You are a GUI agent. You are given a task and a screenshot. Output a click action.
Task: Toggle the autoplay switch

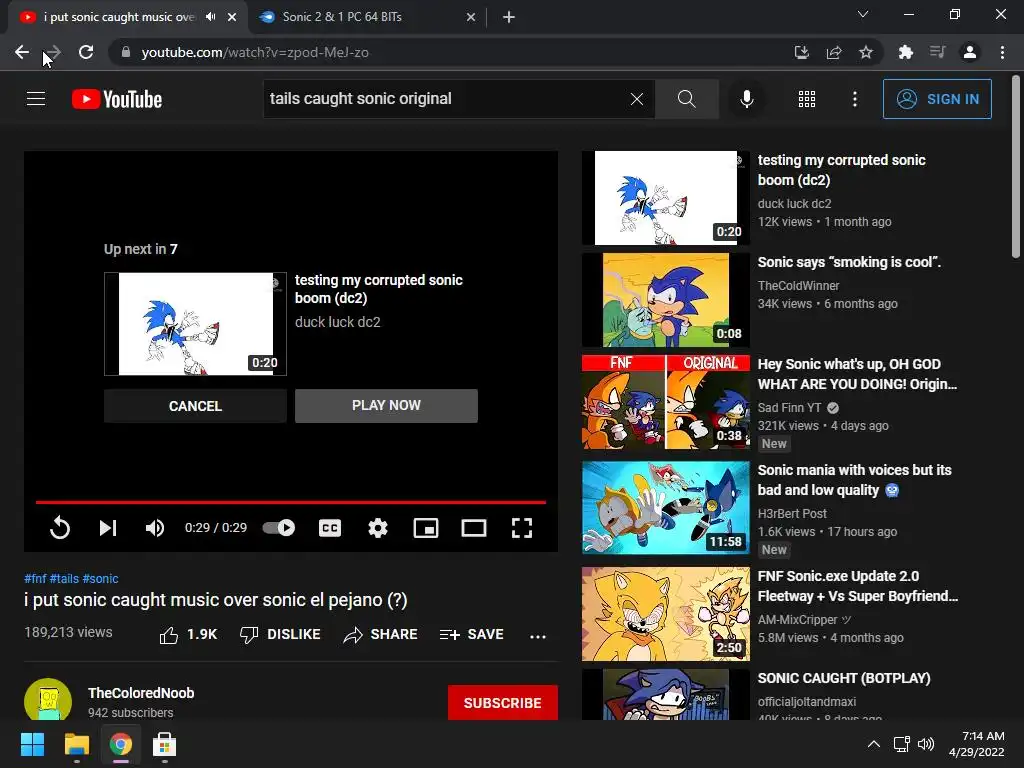point(279,528)
